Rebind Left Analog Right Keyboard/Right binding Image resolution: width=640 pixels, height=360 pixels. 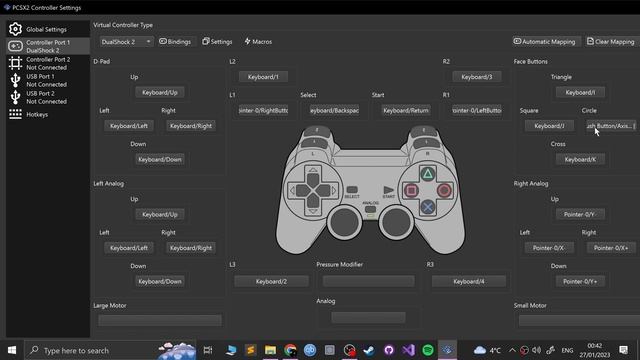[x=191, y=248]
